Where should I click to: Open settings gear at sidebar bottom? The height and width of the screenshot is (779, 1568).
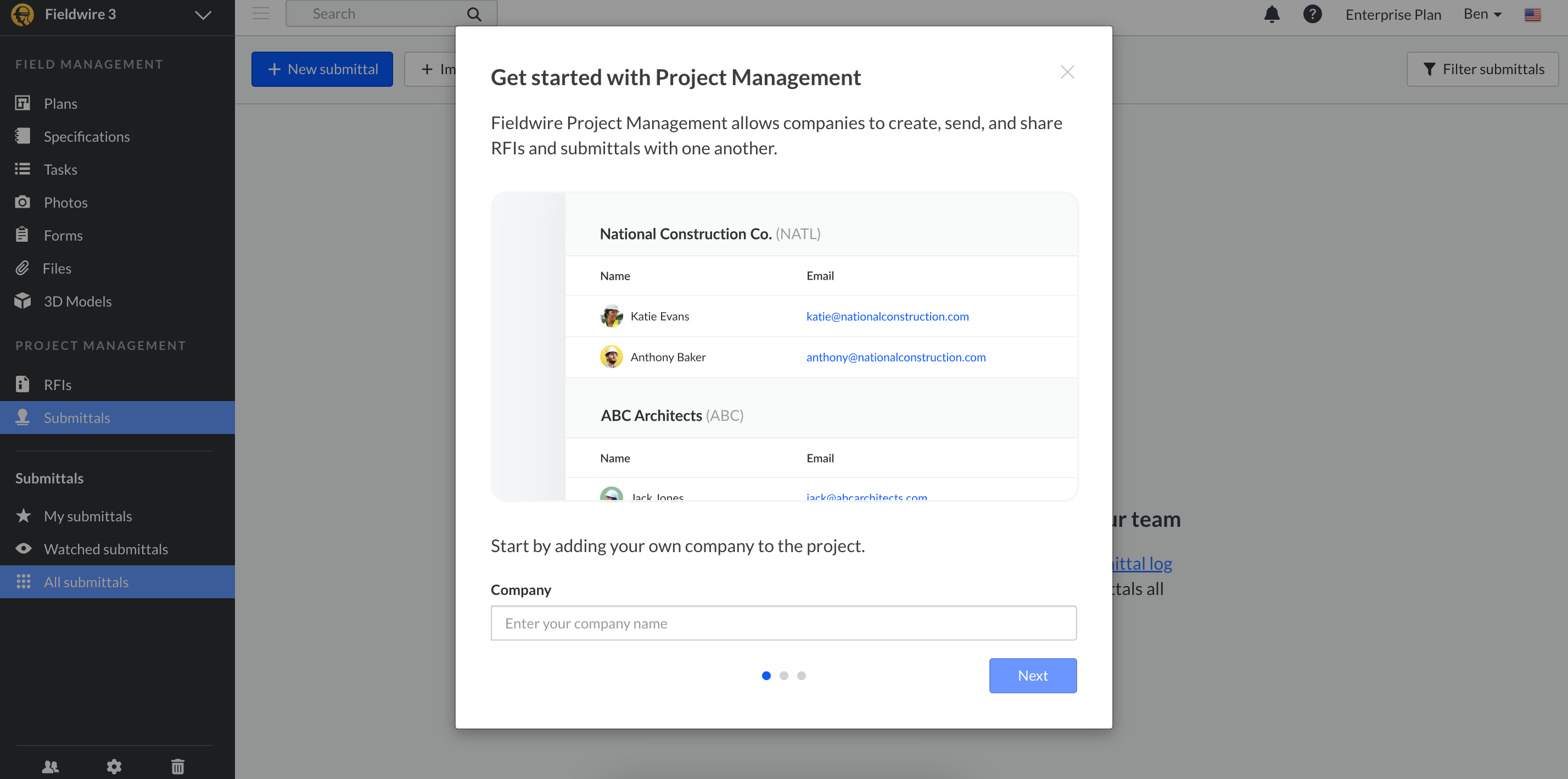114,766
